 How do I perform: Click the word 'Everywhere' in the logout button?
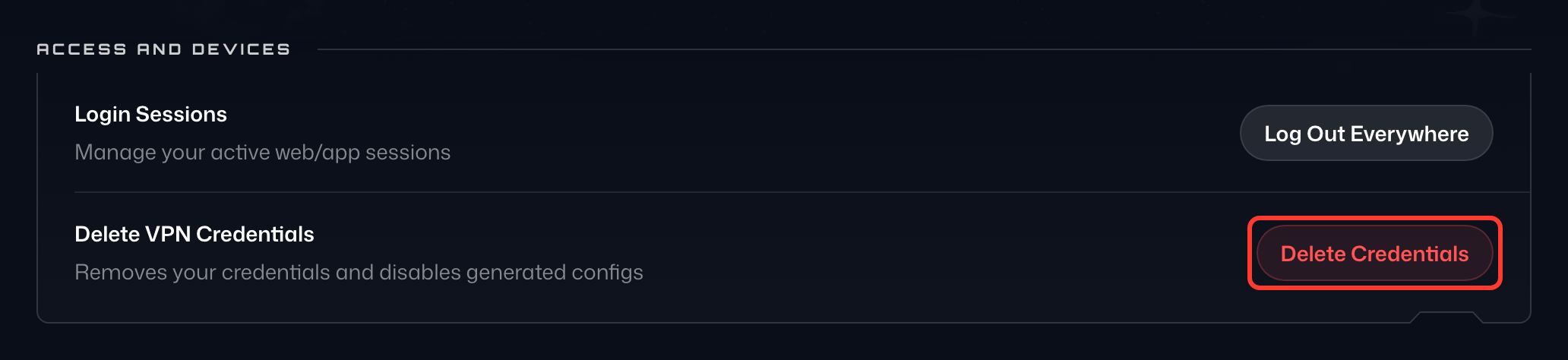[x=1409, y=134]
